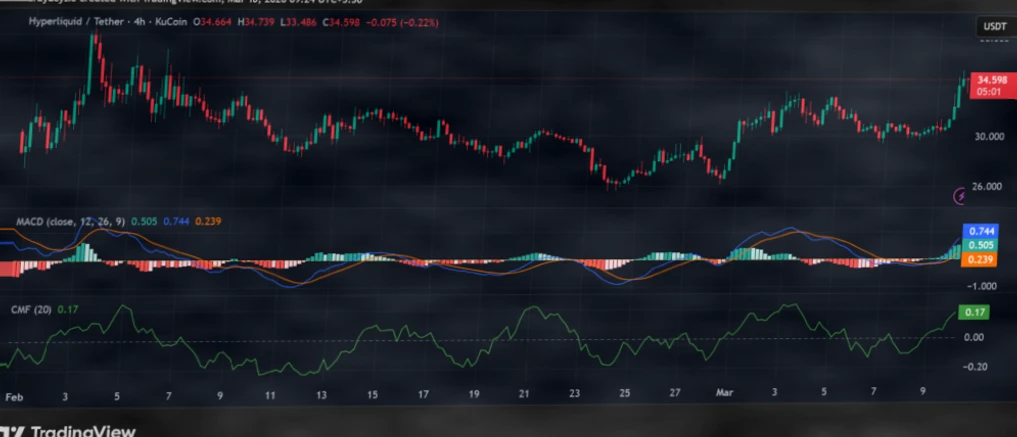
Task: Click the 11 date on time axis
Action: tap(270, 394)
